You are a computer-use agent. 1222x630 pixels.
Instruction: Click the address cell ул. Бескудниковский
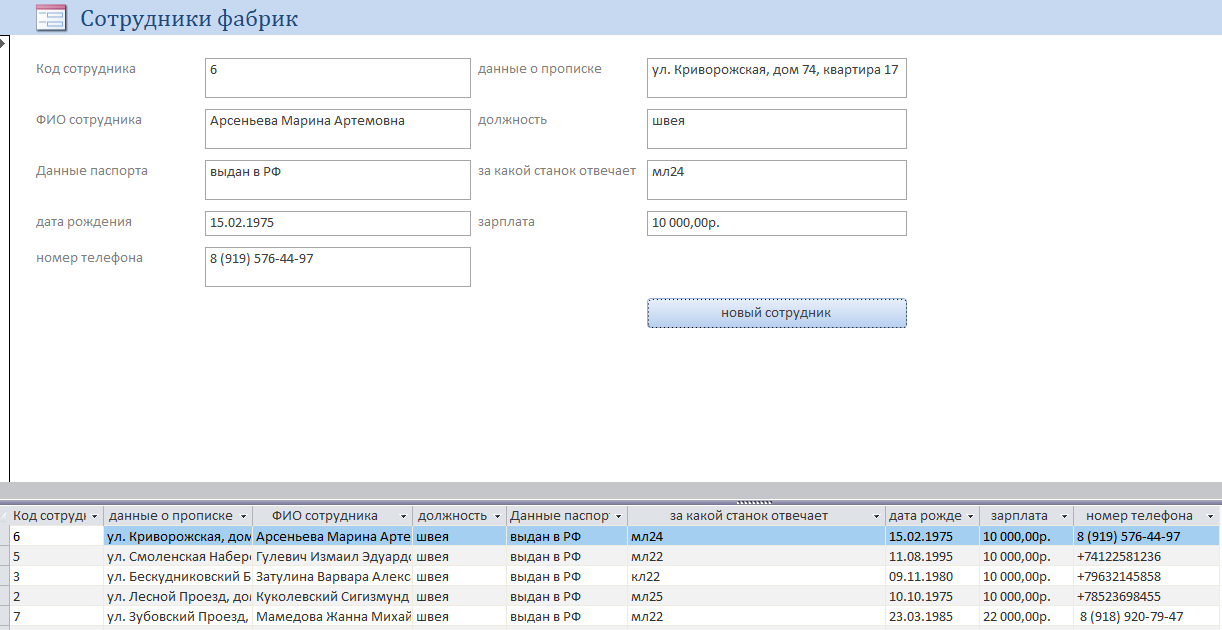click(178, 576)
